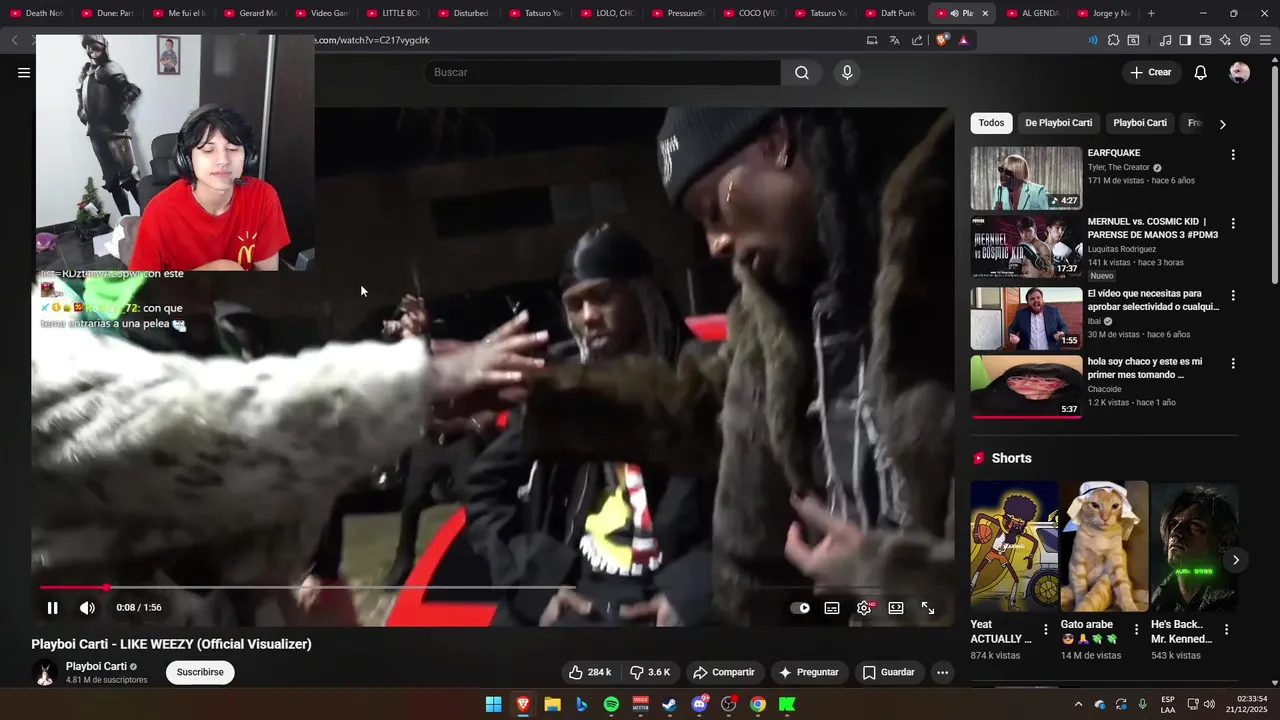This screenshot has width=1280, height=720.
Task: Subscribe via the Suscribirse button
Action: [x=200, y=672]
